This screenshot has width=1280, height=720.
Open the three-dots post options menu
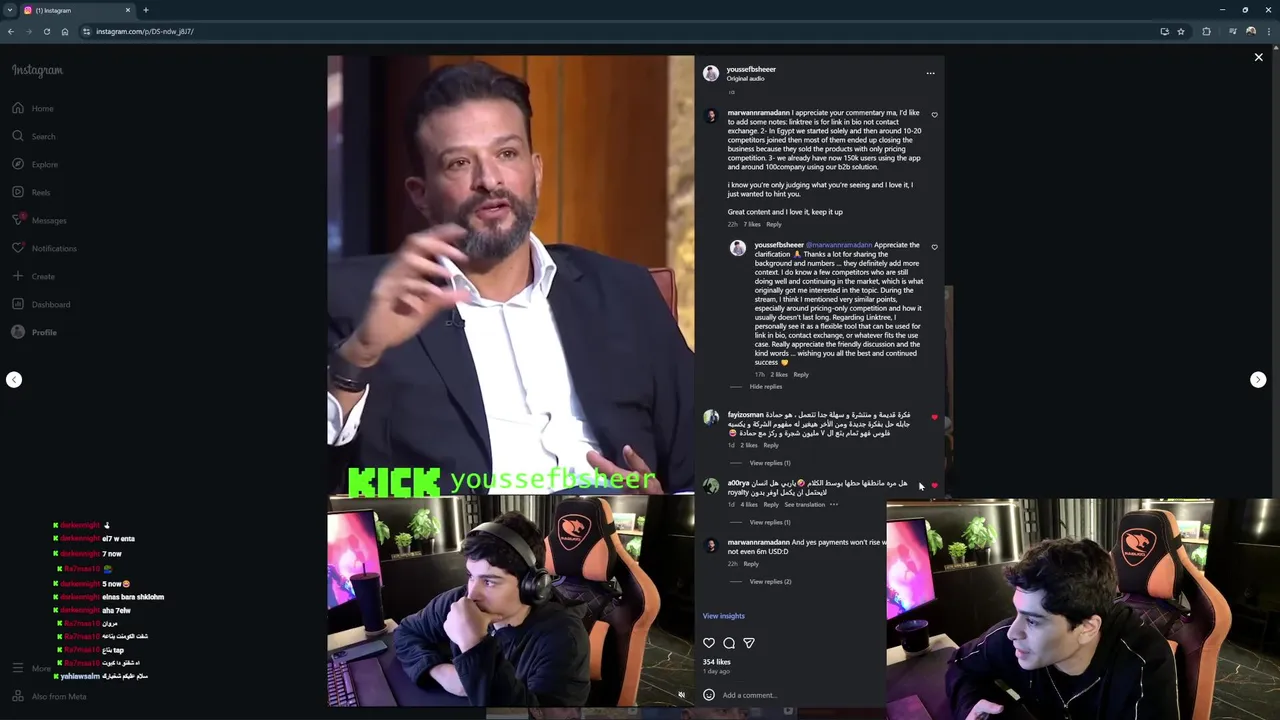click(930, 73)
